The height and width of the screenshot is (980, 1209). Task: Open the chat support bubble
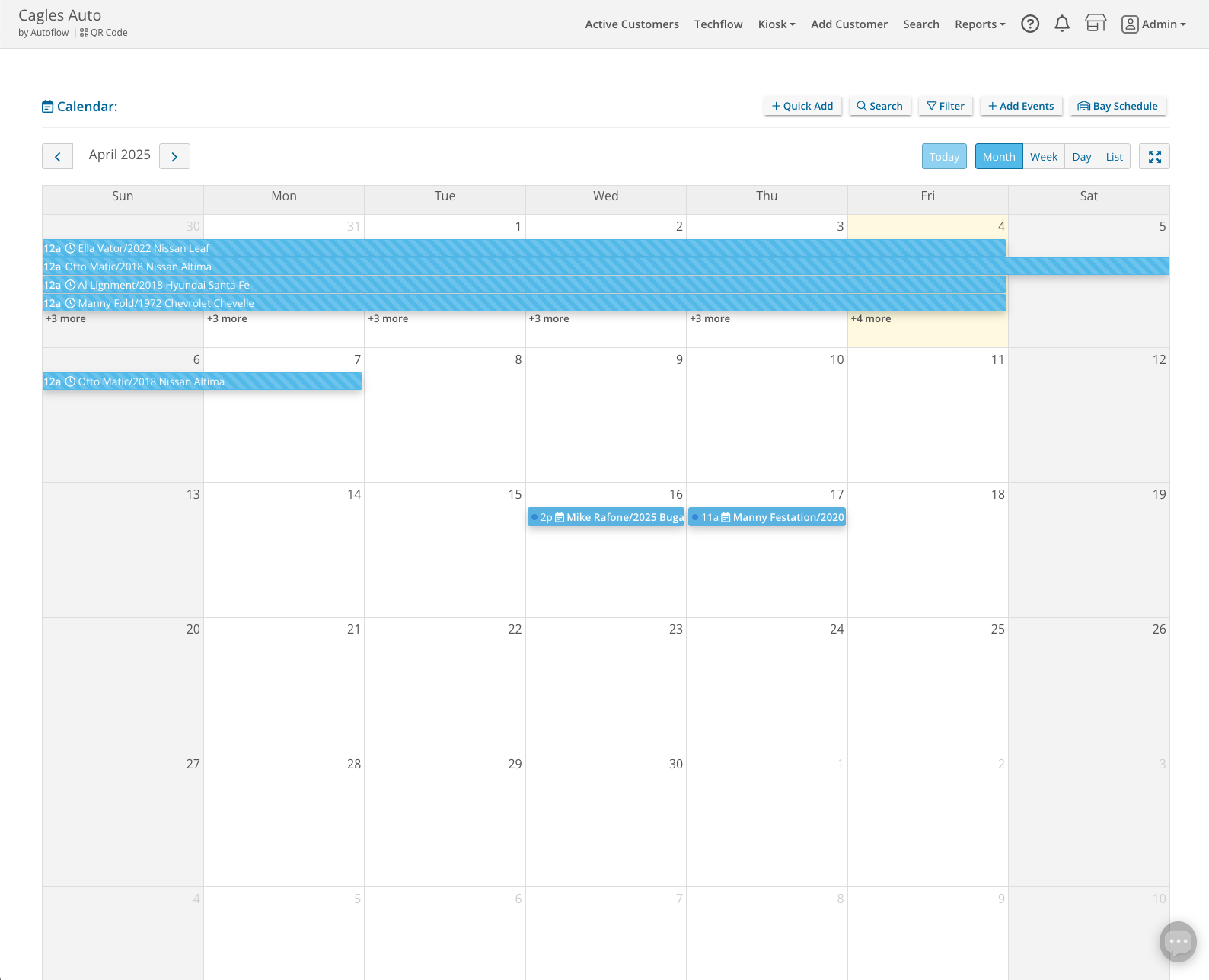click(1178, 942)
